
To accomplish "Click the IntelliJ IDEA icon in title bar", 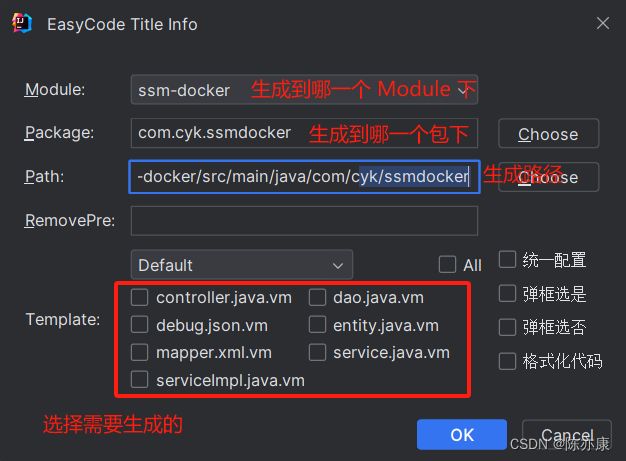I will (22, 23).
